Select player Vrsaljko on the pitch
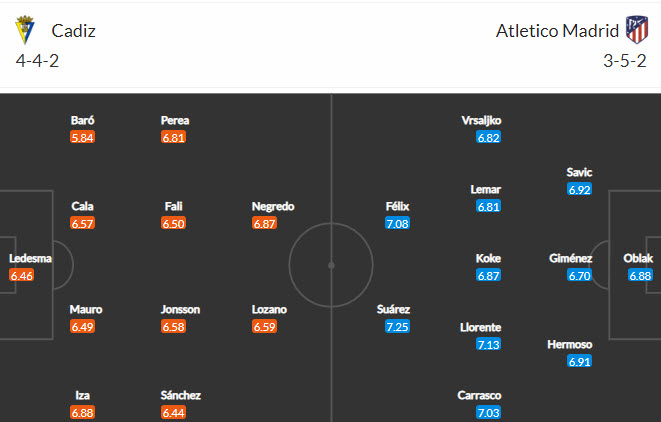 (x=481, y=120)
